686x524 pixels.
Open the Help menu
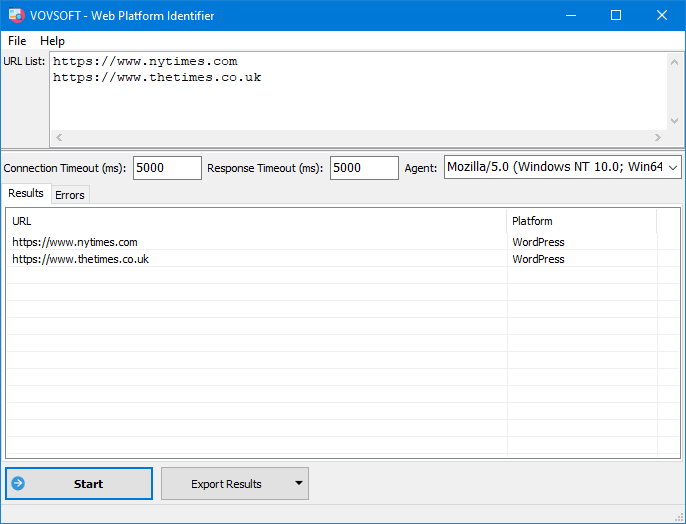(52, 41)
